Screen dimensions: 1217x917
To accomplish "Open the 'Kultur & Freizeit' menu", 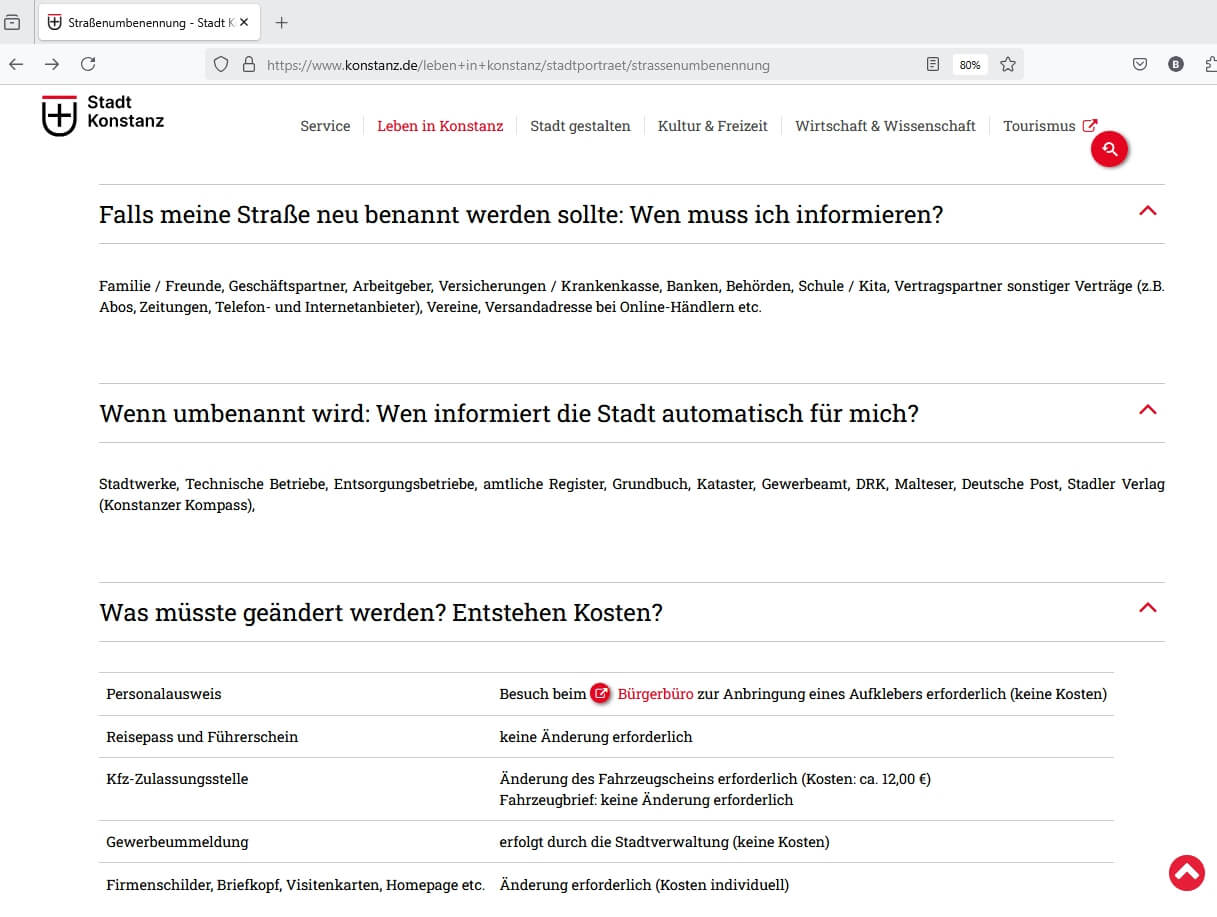I will [713, 126].
